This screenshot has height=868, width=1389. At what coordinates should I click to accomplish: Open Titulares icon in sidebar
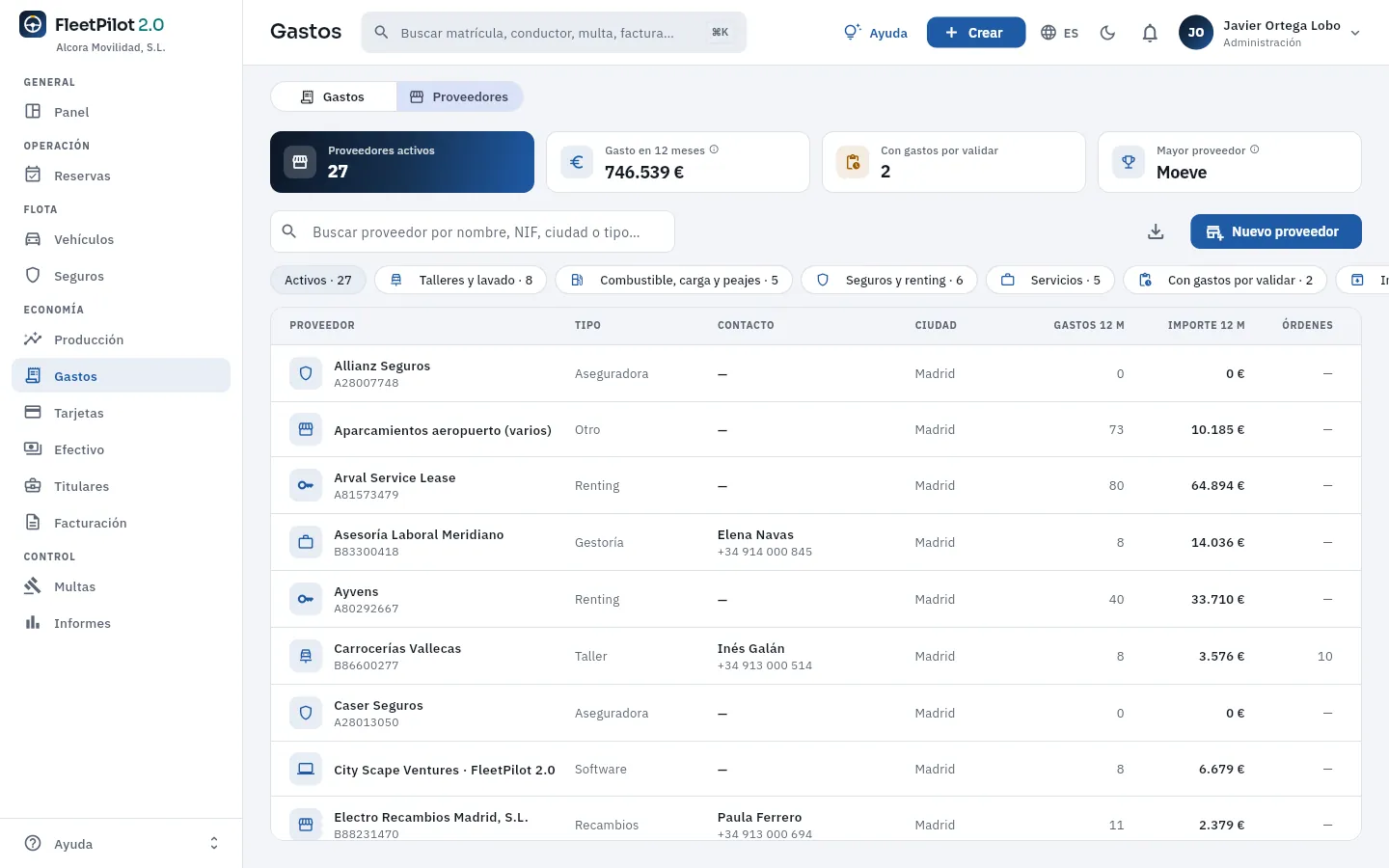click(33, 486)
